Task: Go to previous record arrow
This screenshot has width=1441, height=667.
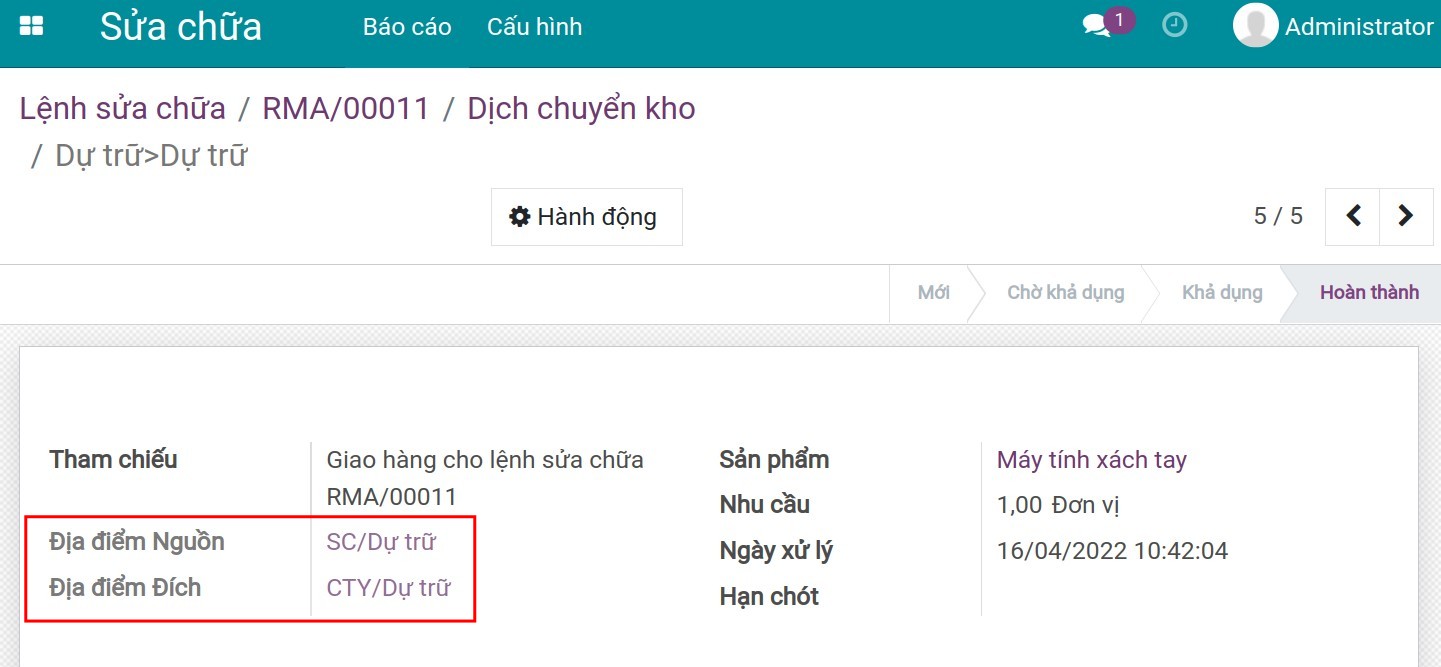Action: 1353,216
